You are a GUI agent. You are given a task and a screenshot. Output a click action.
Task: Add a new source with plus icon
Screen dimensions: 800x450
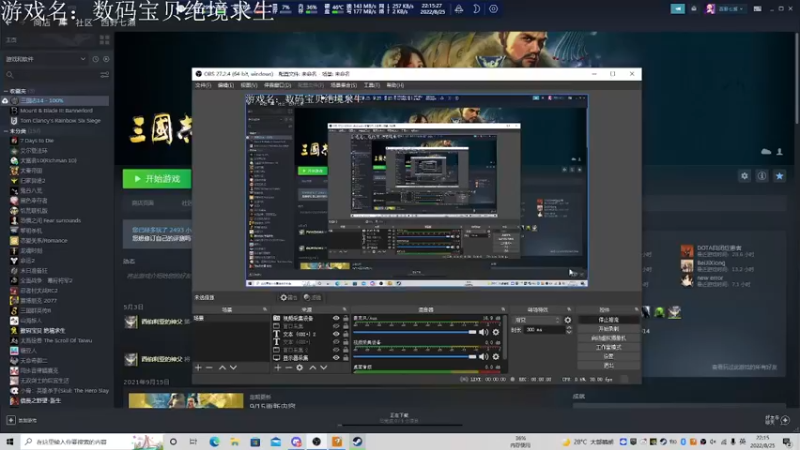tap(278, 367)
